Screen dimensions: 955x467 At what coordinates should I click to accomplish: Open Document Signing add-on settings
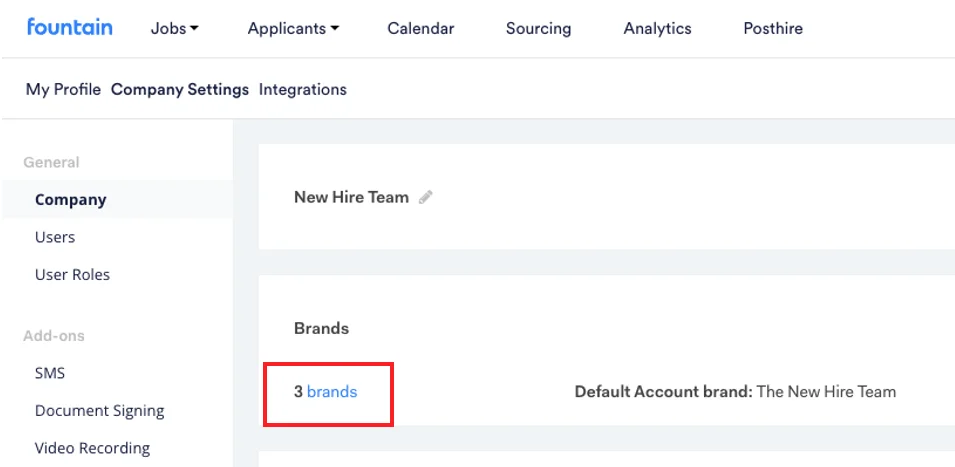pos(100,411)
